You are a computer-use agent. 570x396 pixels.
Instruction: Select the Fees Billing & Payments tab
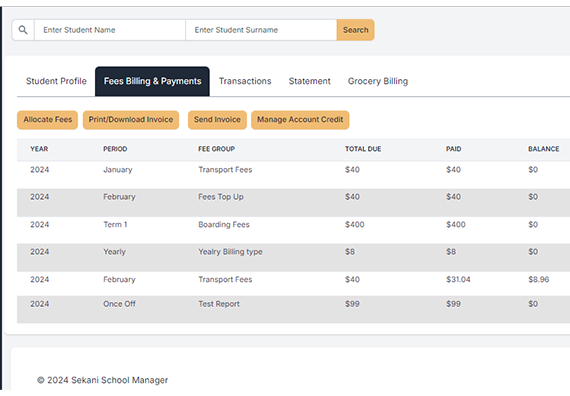point(152,81)
